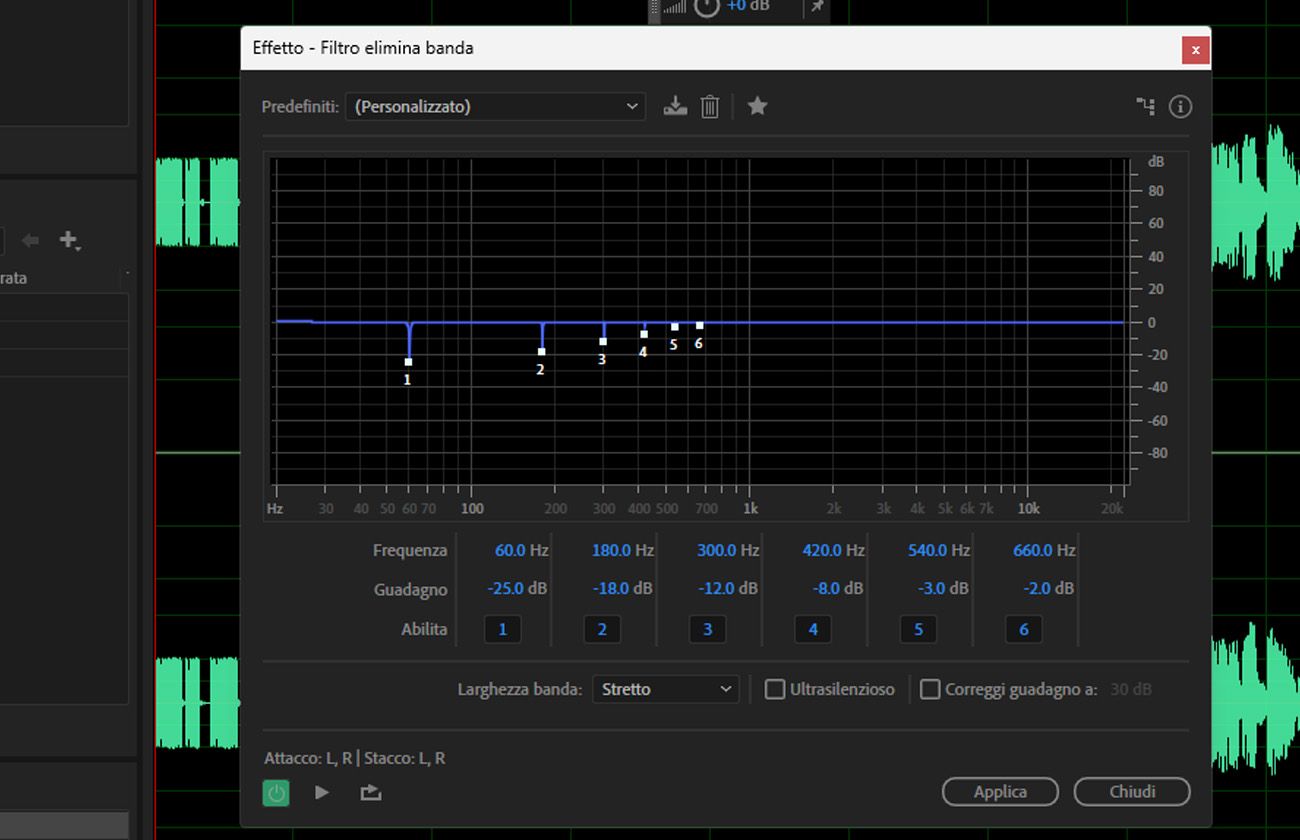Check the Correggi guadagno a option
1300x840 pixels.
[929, 689]
